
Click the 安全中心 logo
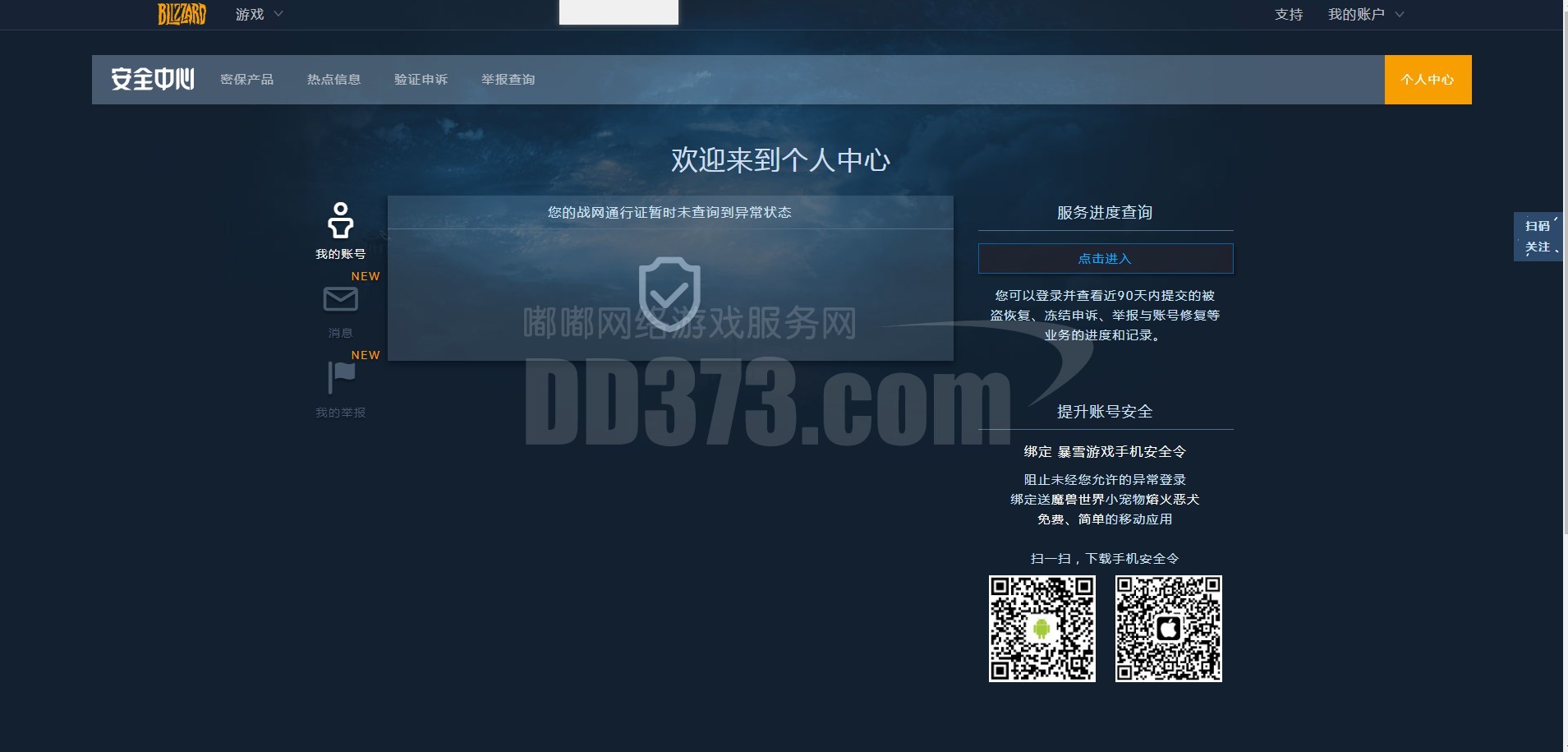tap(153, 80)
